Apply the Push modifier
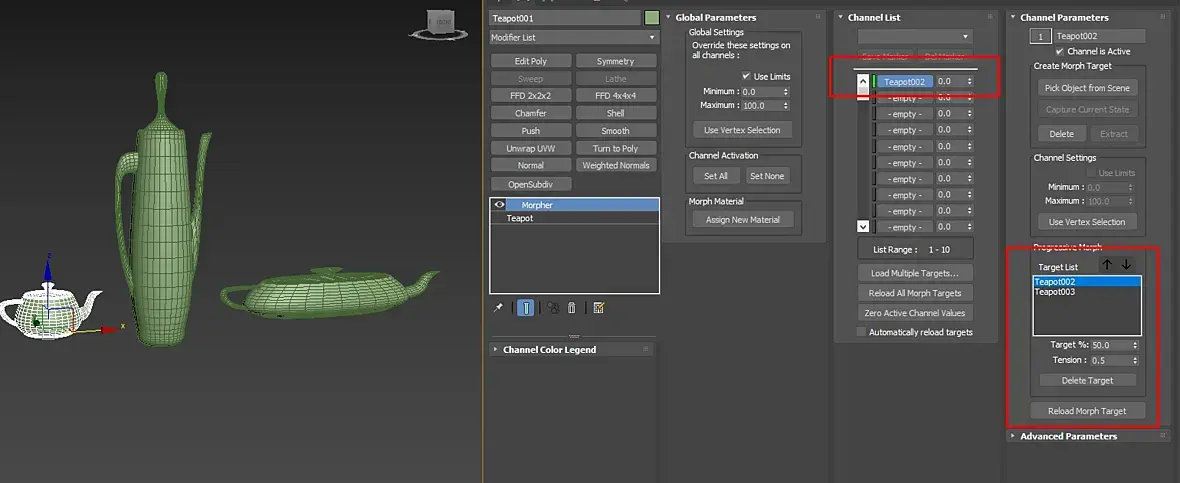This screenshot has height=483, width=1180. tap(531, 130)
